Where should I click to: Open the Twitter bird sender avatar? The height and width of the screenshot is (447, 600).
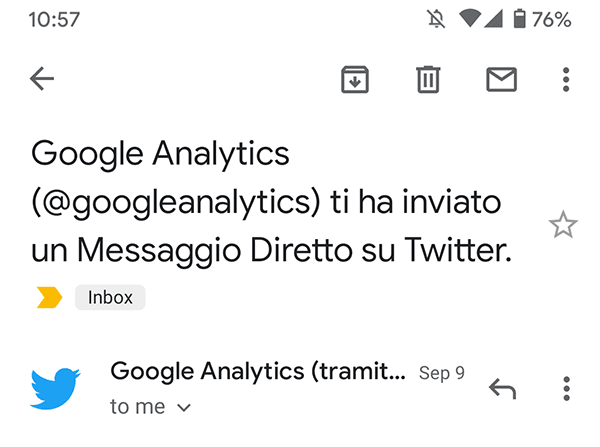55,388
